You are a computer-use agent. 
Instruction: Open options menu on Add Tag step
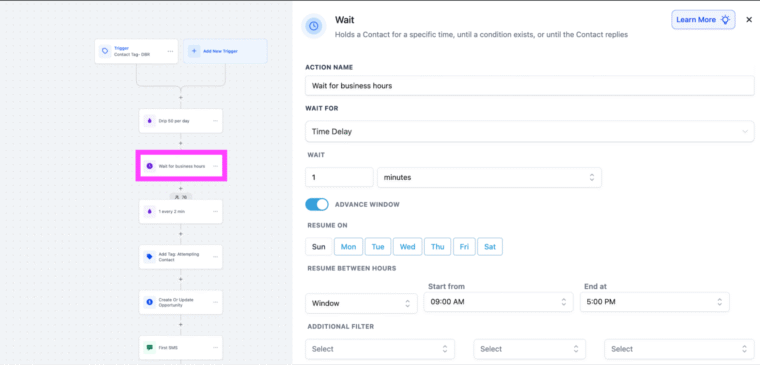tap(215, 257)
